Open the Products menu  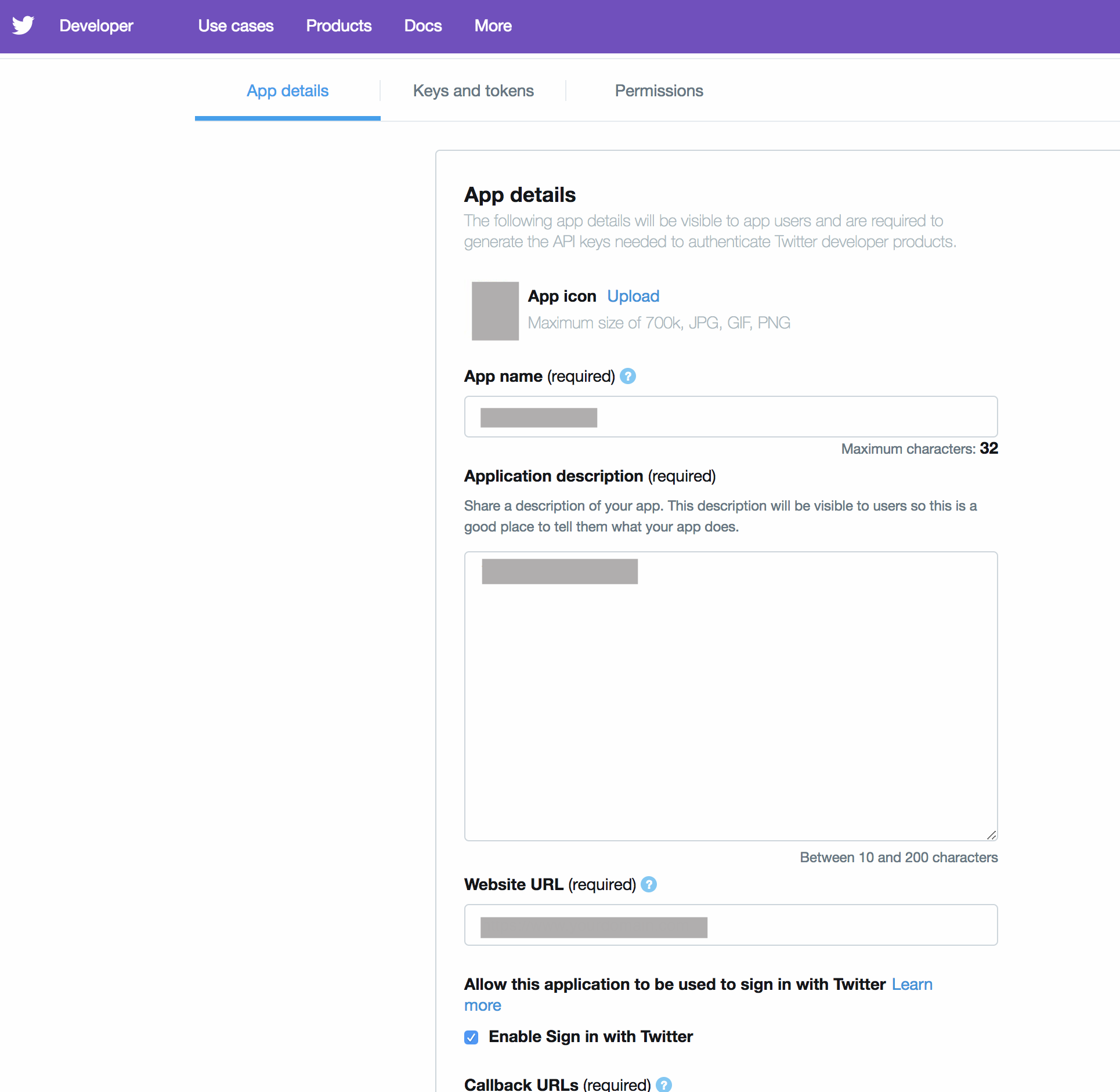coord(339,26)
